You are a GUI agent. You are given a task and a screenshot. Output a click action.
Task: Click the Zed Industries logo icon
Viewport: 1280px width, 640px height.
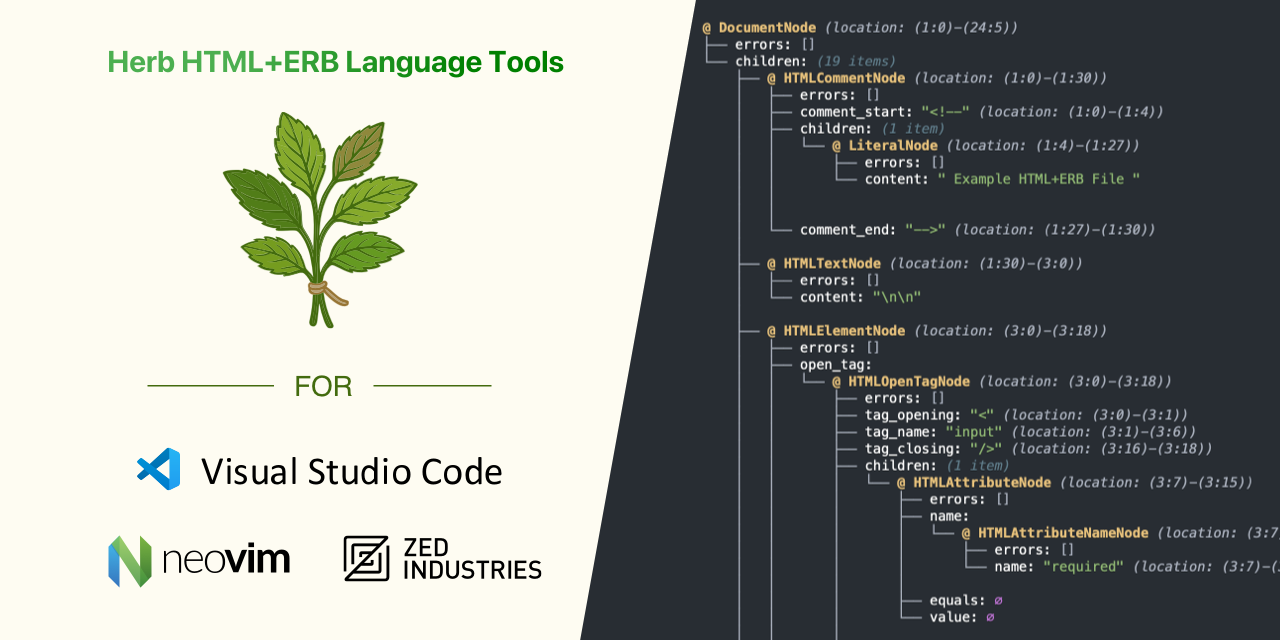click(364, 559)
